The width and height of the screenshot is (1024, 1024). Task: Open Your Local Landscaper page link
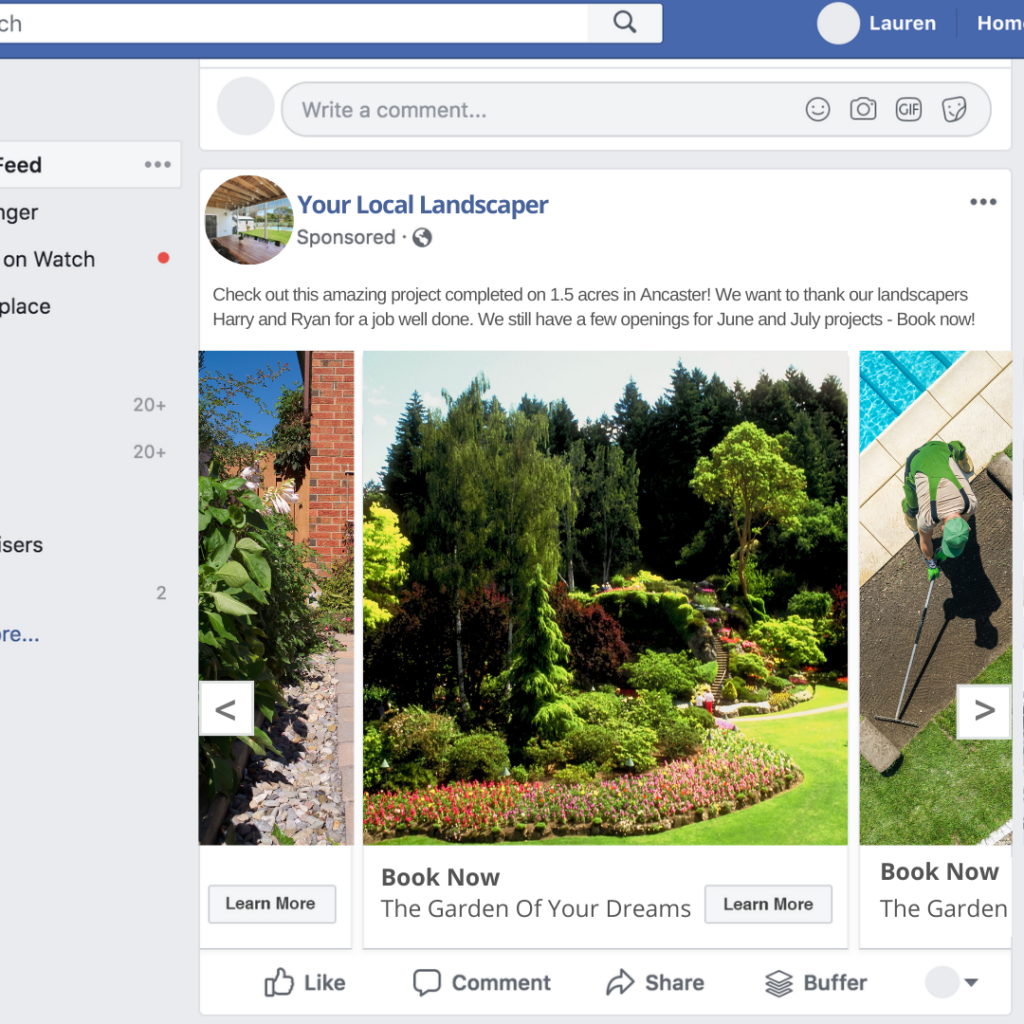click(x=423, y=204)
